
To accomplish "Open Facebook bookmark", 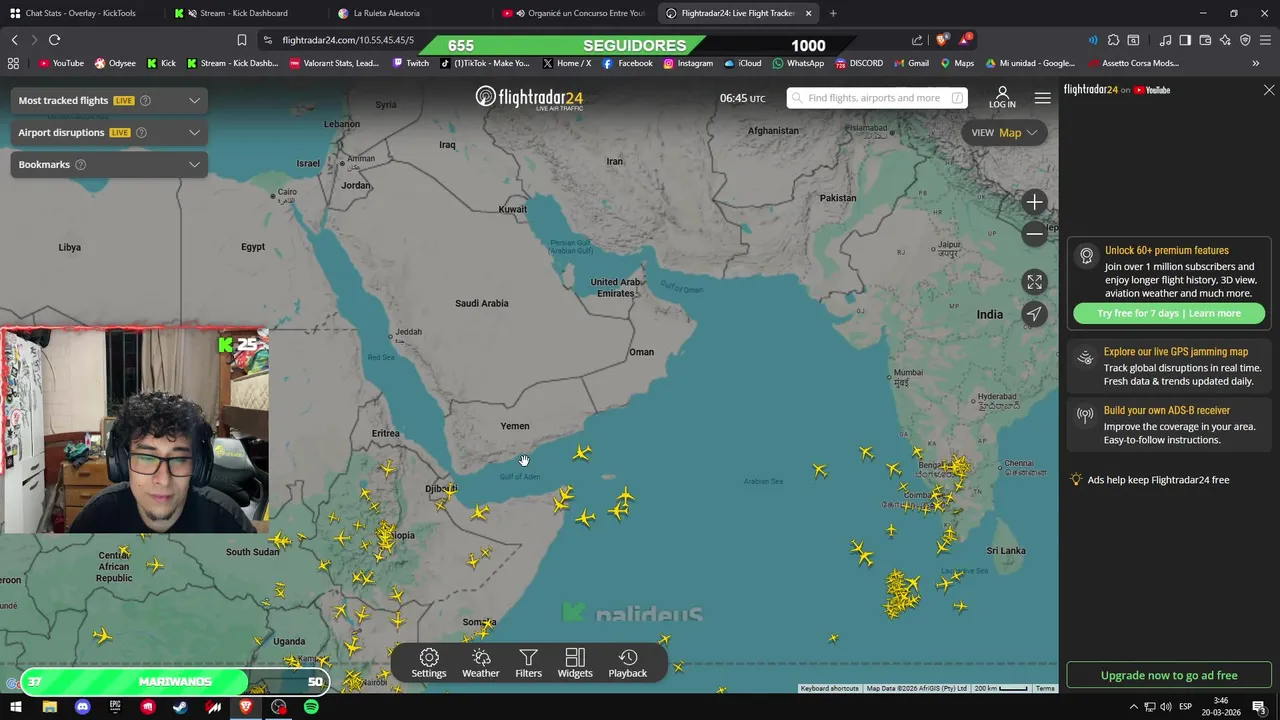I will 627,63.
